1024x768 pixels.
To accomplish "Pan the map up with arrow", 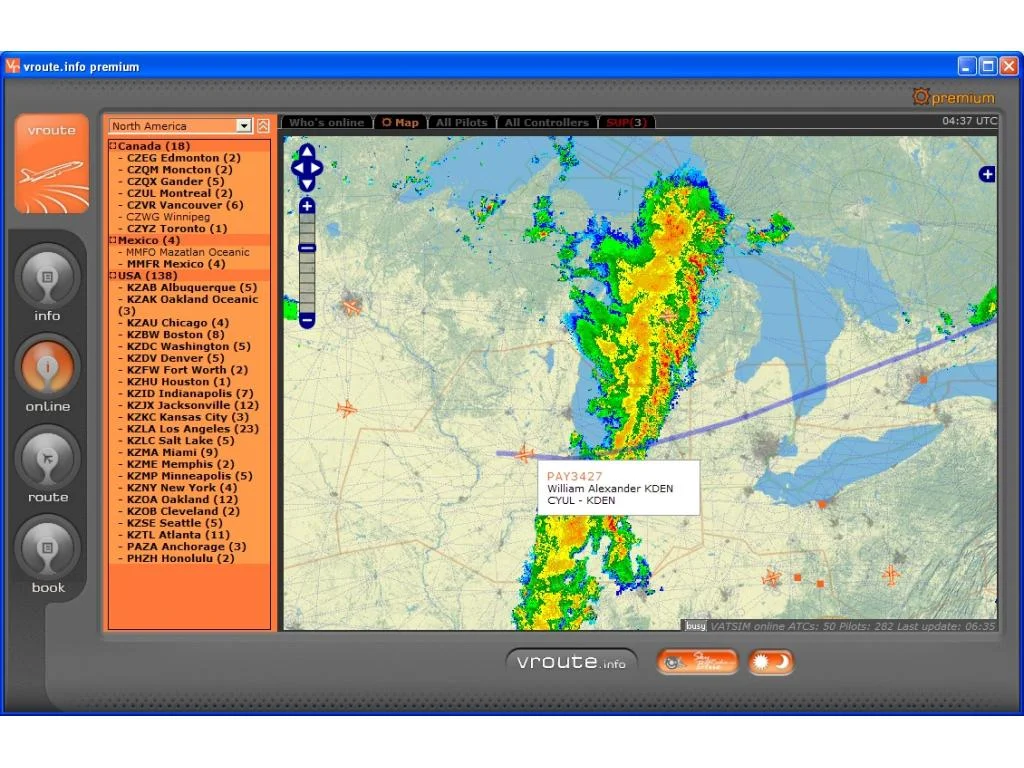I will (307, 153).
